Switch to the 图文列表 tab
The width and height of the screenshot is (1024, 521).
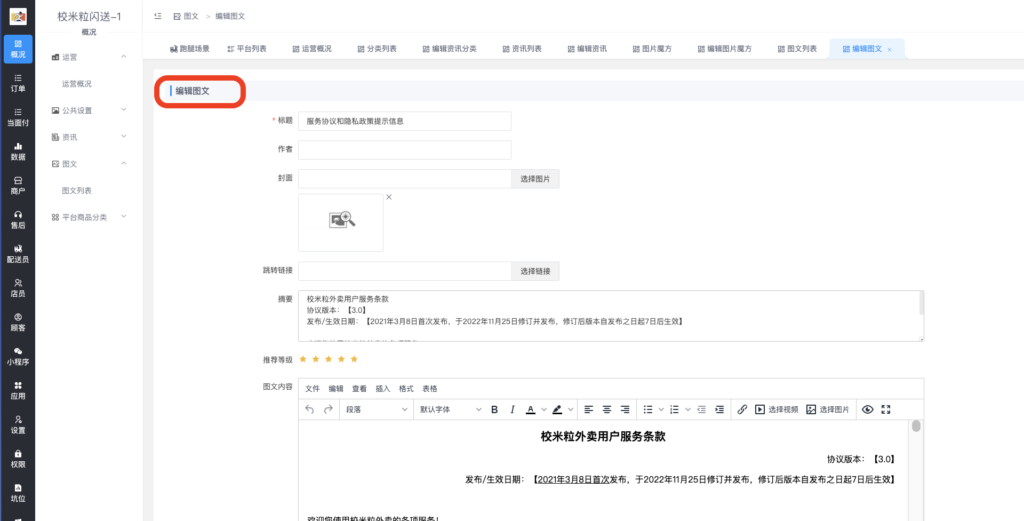point(797,49)
